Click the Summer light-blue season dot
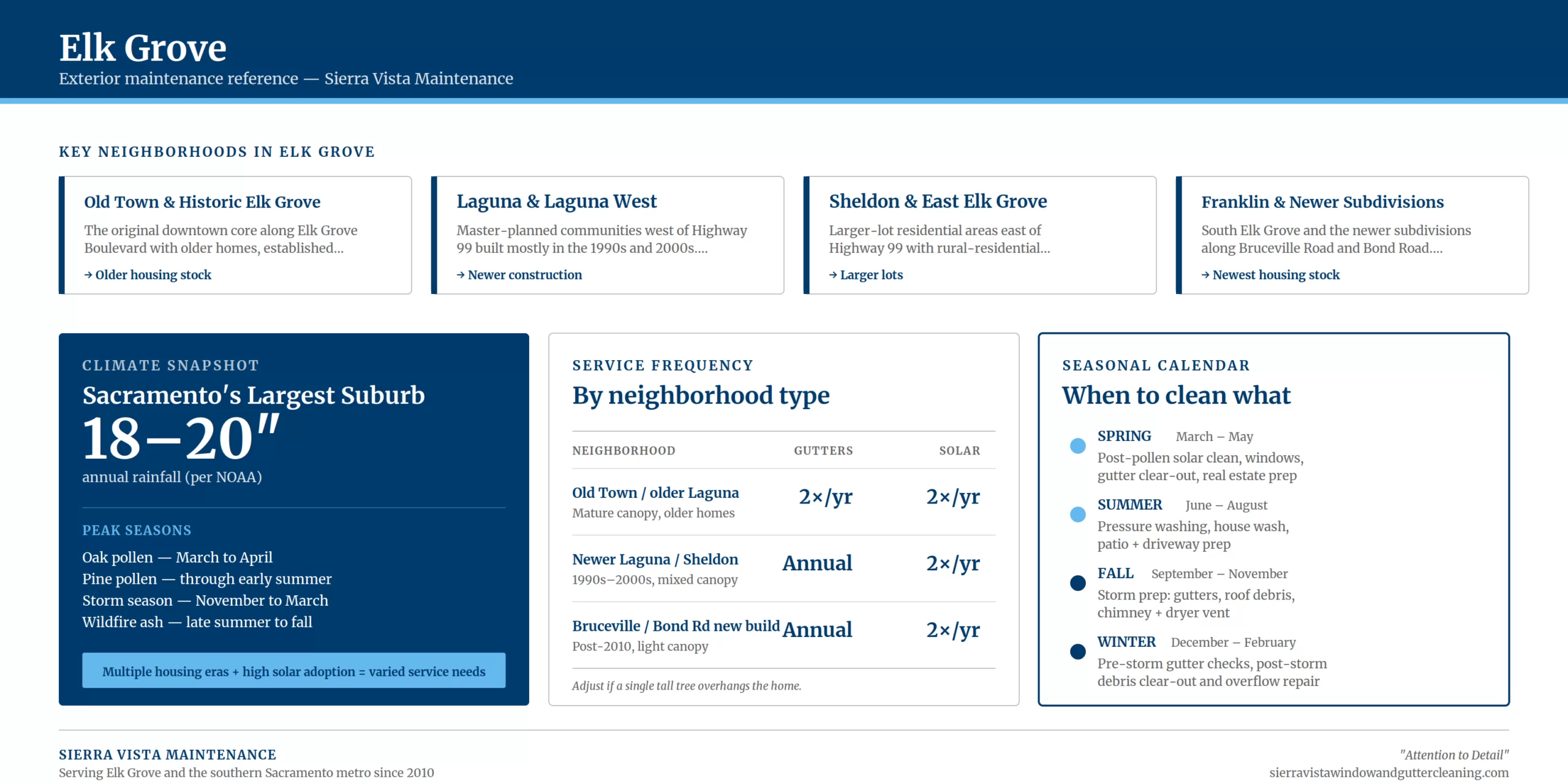Viewport: 1568px width, 784px height. click(1077, 514)
